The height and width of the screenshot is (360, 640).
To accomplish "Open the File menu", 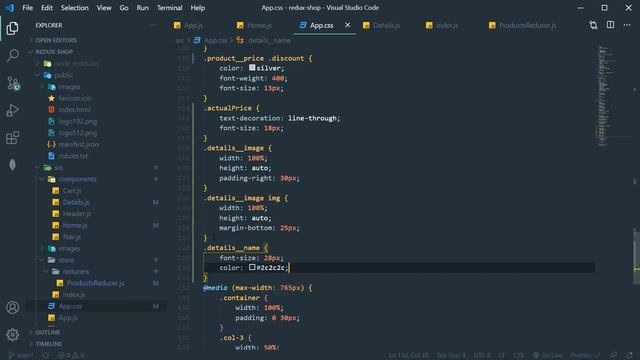I will pyautogui.click(x=28, y=8).
